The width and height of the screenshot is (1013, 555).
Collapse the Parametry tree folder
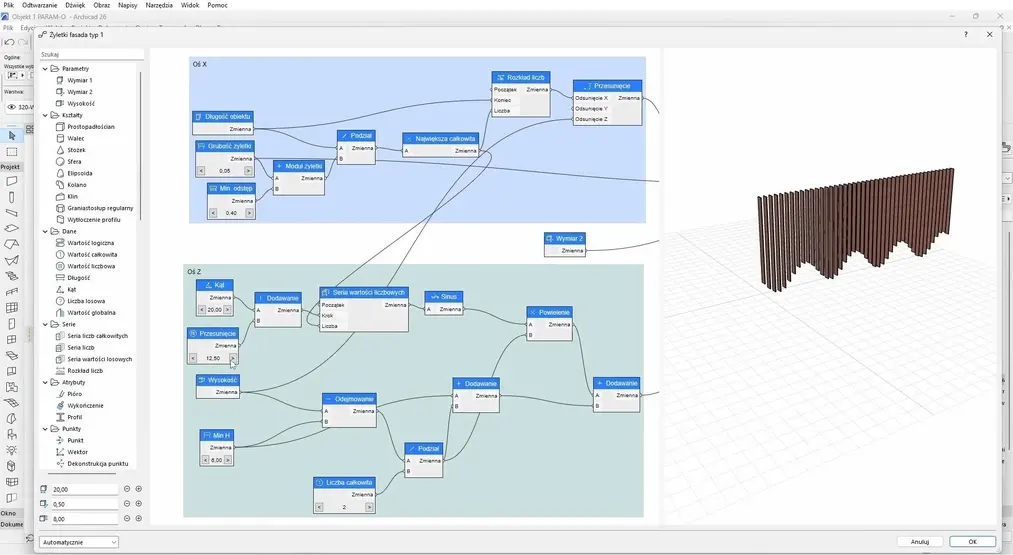click(46, 68)
